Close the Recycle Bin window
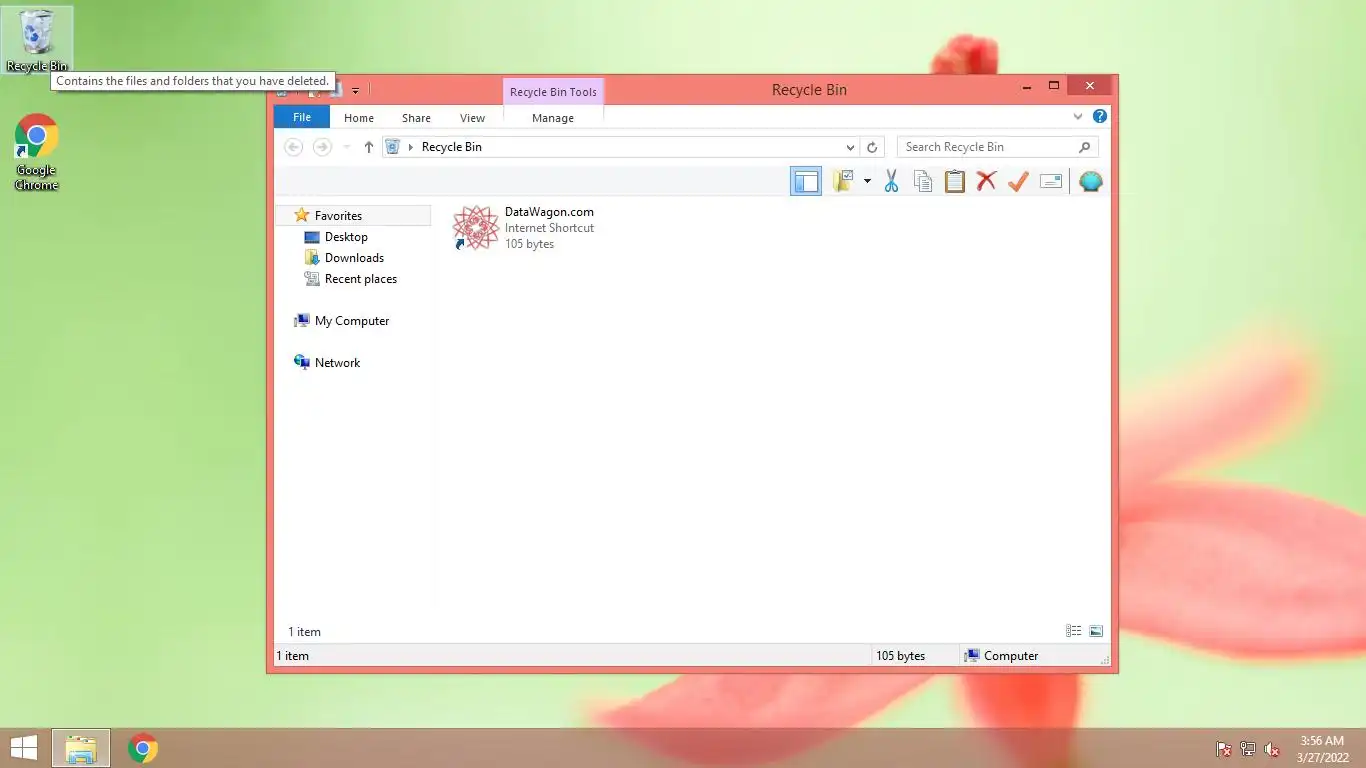1366x768 pixels. [x=1090, y=86]
